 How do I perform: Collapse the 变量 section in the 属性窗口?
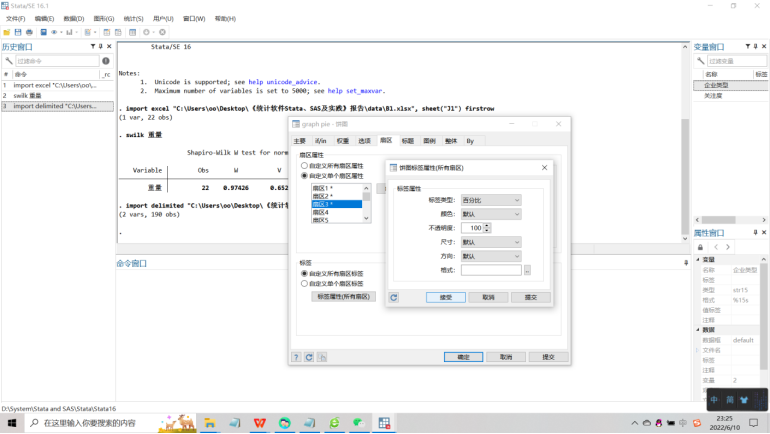click(x=698, y=259)
